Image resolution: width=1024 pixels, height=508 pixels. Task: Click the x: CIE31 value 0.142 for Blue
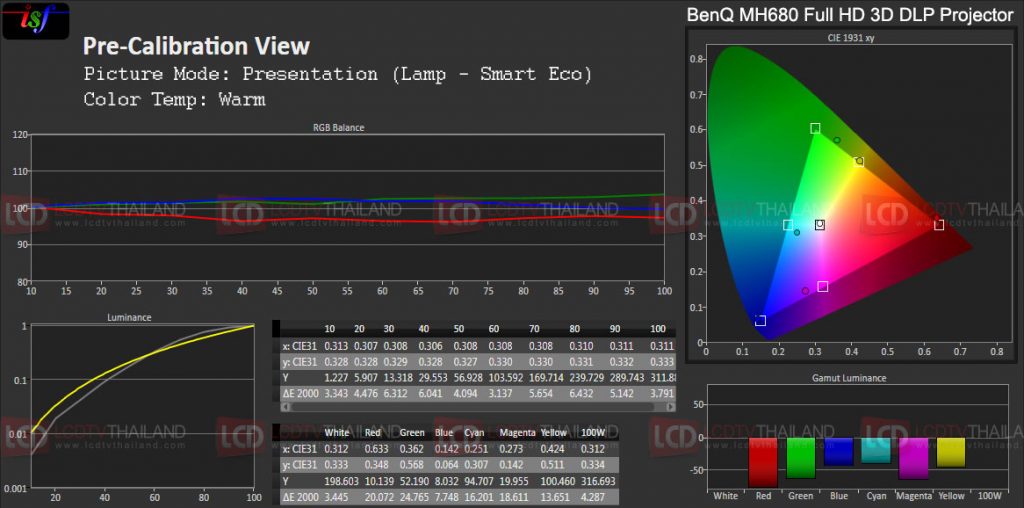click(x=446, y=449)
